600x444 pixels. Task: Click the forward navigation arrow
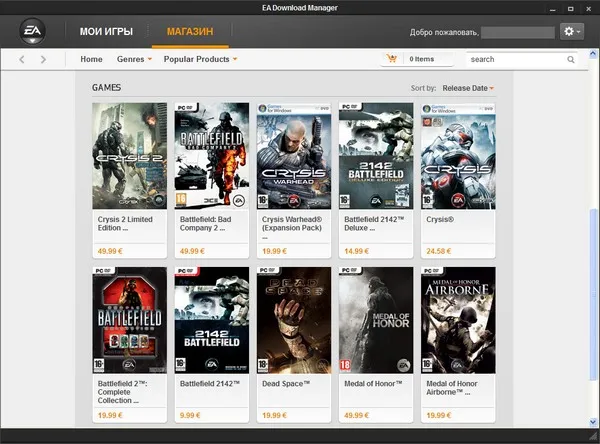[x=43, y=60]
